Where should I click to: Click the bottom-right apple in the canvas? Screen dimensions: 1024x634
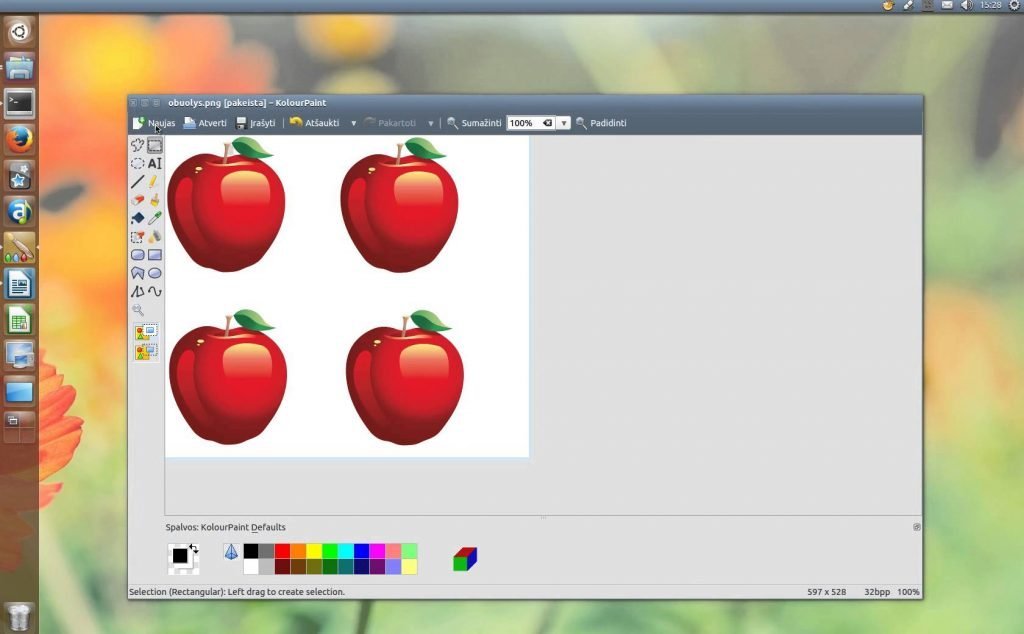tap(405, 379)
